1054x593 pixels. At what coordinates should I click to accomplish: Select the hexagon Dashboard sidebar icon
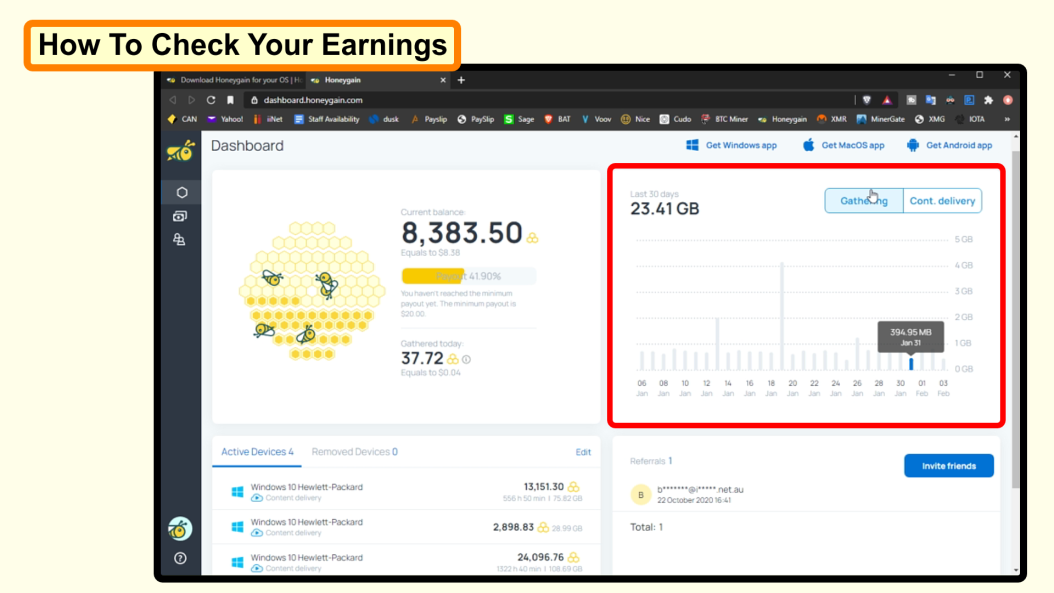click(x=181, y=192)
